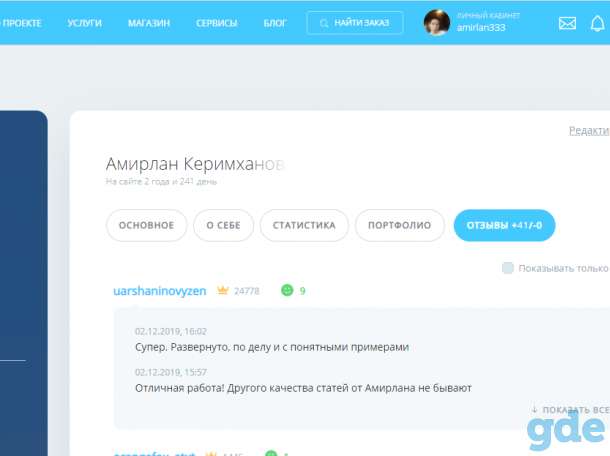The height and width of the screenshot is (456, 610).
Task: Open the notifications bell icon
Action: pyautogui.click(x=597, y=24)
